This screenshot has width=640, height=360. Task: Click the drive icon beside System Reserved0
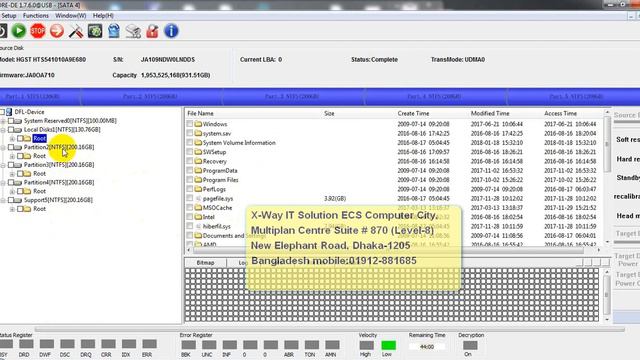pyautogui.click(x=18, y=121)
